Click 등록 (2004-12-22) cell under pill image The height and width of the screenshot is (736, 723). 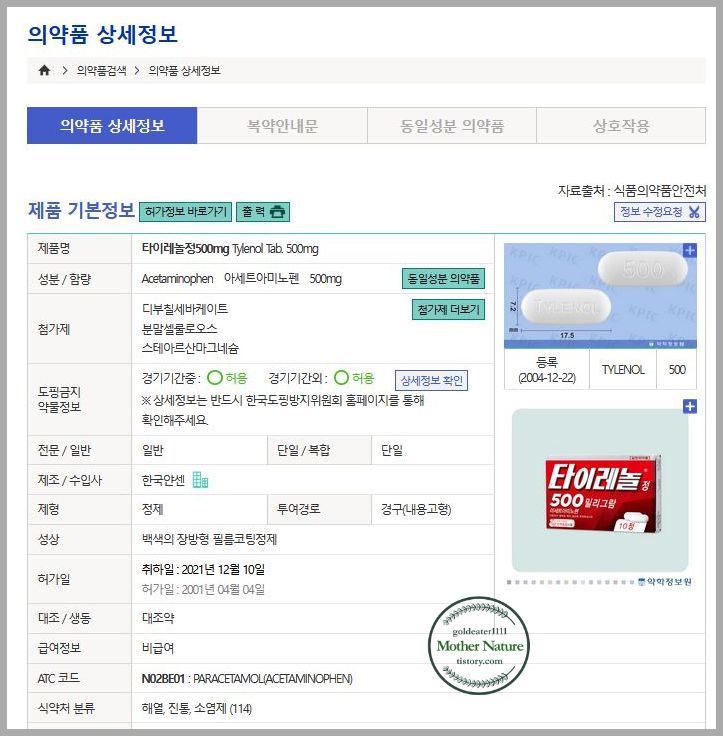pos(547,369)
